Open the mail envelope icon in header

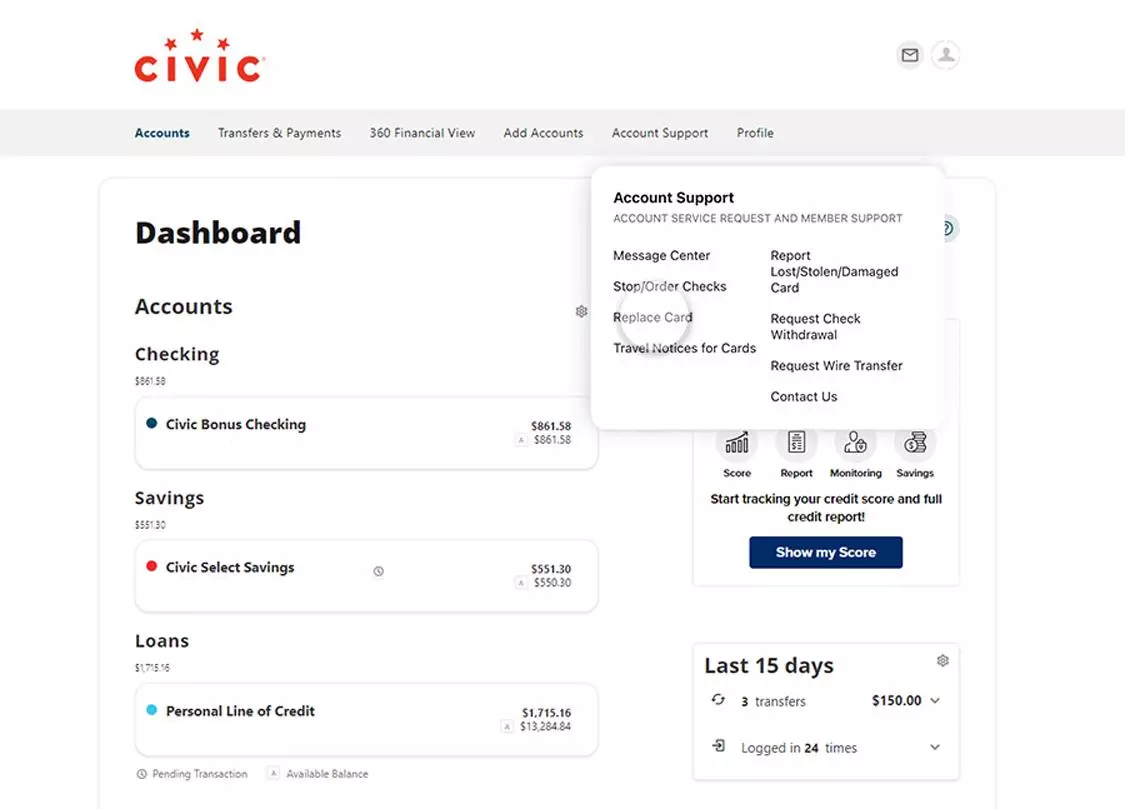[909, 55]
